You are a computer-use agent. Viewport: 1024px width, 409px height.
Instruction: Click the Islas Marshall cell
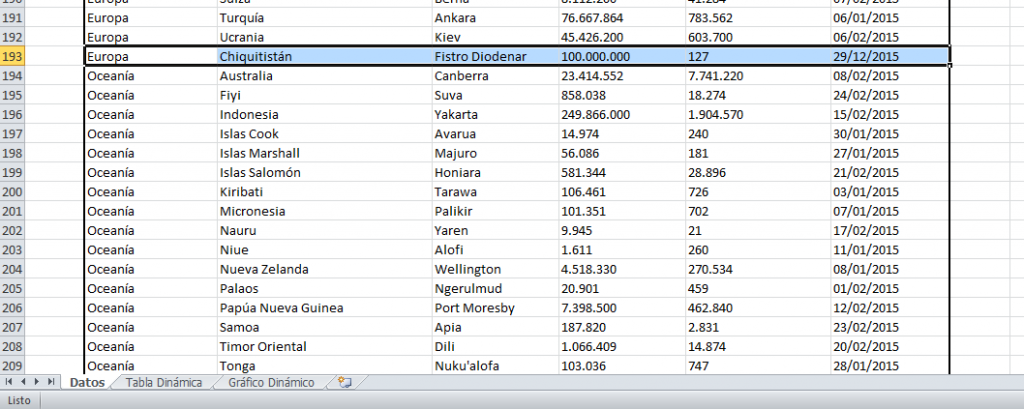(x=325, y=154)
